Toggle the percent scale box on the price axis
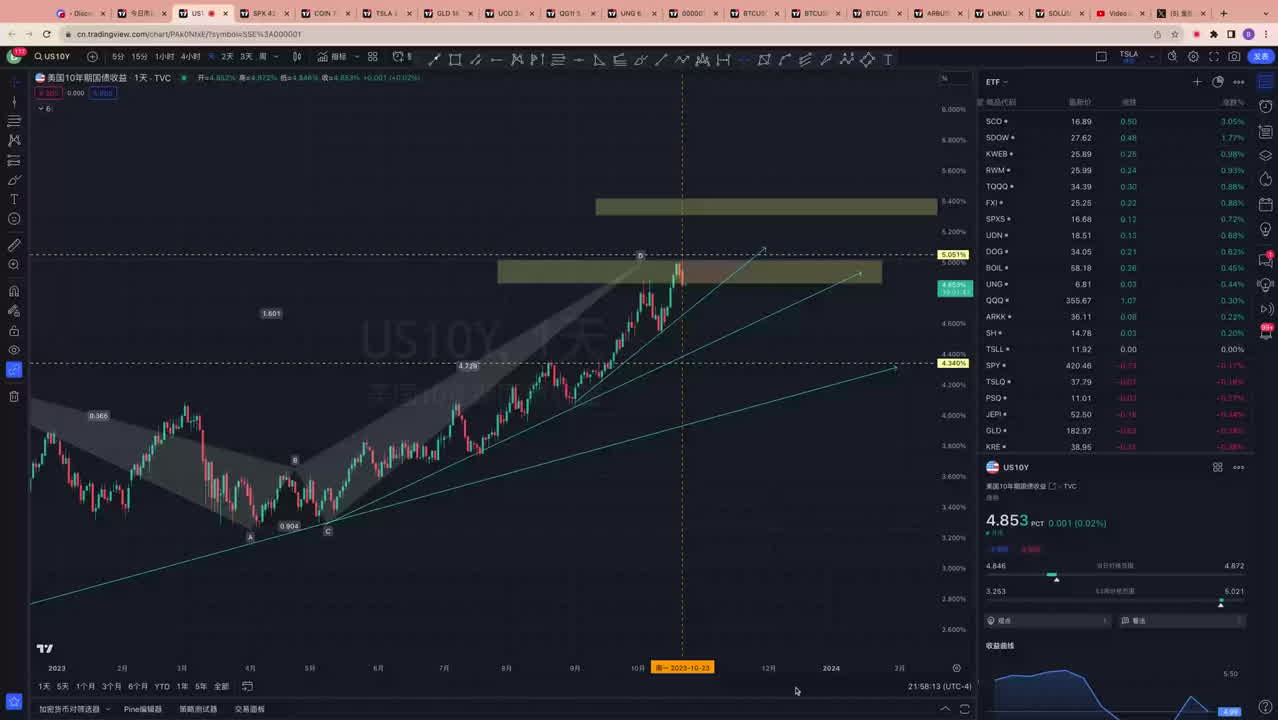Screen dimensions: 1278x720 click(944, 78)
